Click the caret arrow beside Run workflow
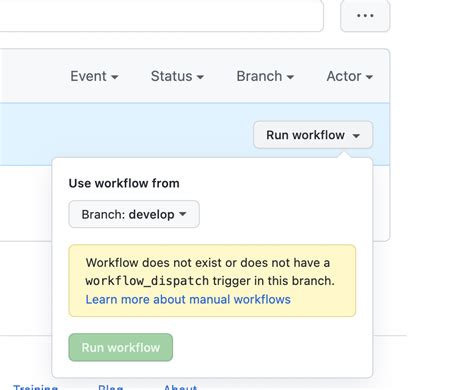The height and width of the screenshot is (390, 474). pyautogui.click(x=356, y=136)
